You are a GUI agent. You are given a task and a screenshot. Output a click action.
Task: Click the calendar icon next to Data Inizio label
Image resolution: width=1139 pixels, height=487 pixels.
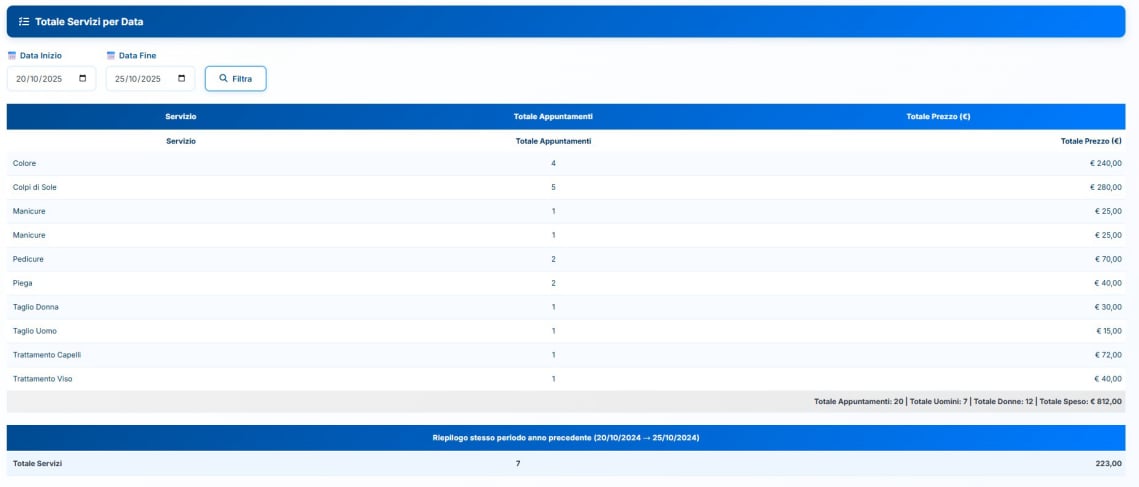(12, 56)
